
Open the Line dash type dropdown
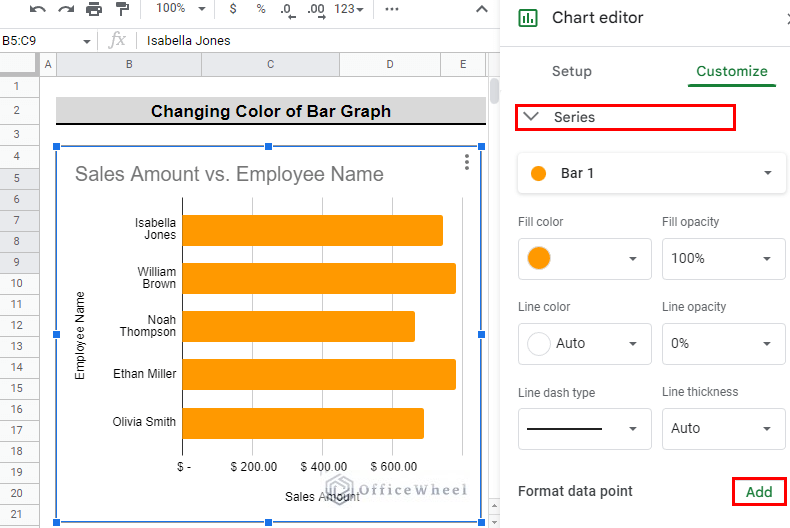pos(584,429)
